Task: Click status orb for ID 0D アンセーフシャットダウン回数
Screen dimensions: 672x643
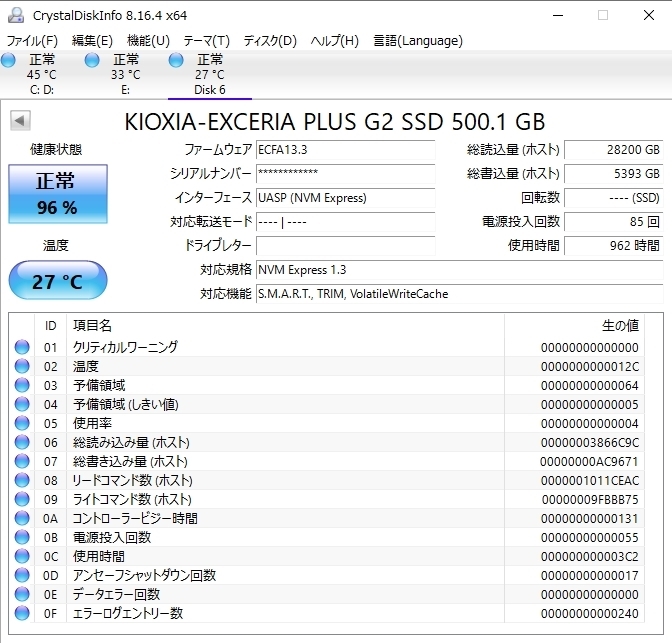Action: click(x=22, y=575)
